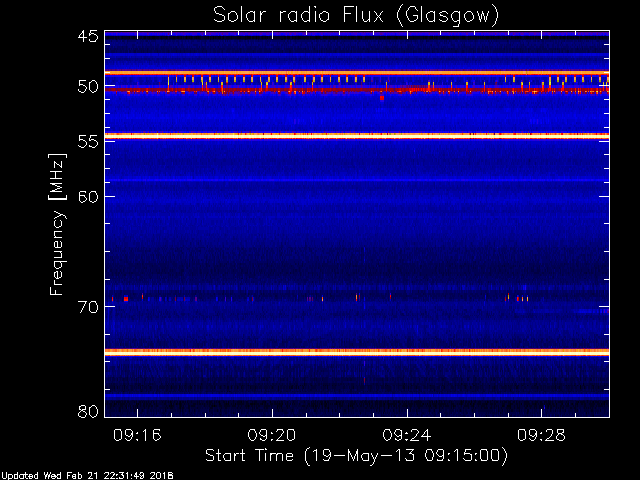
Task: Click the 60 frequency tick label
Action: click(88, 197)
